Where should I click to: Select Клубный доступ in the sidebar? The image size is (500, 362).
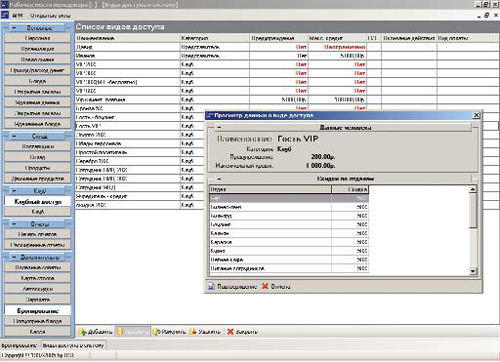click(x=37, y=202)
